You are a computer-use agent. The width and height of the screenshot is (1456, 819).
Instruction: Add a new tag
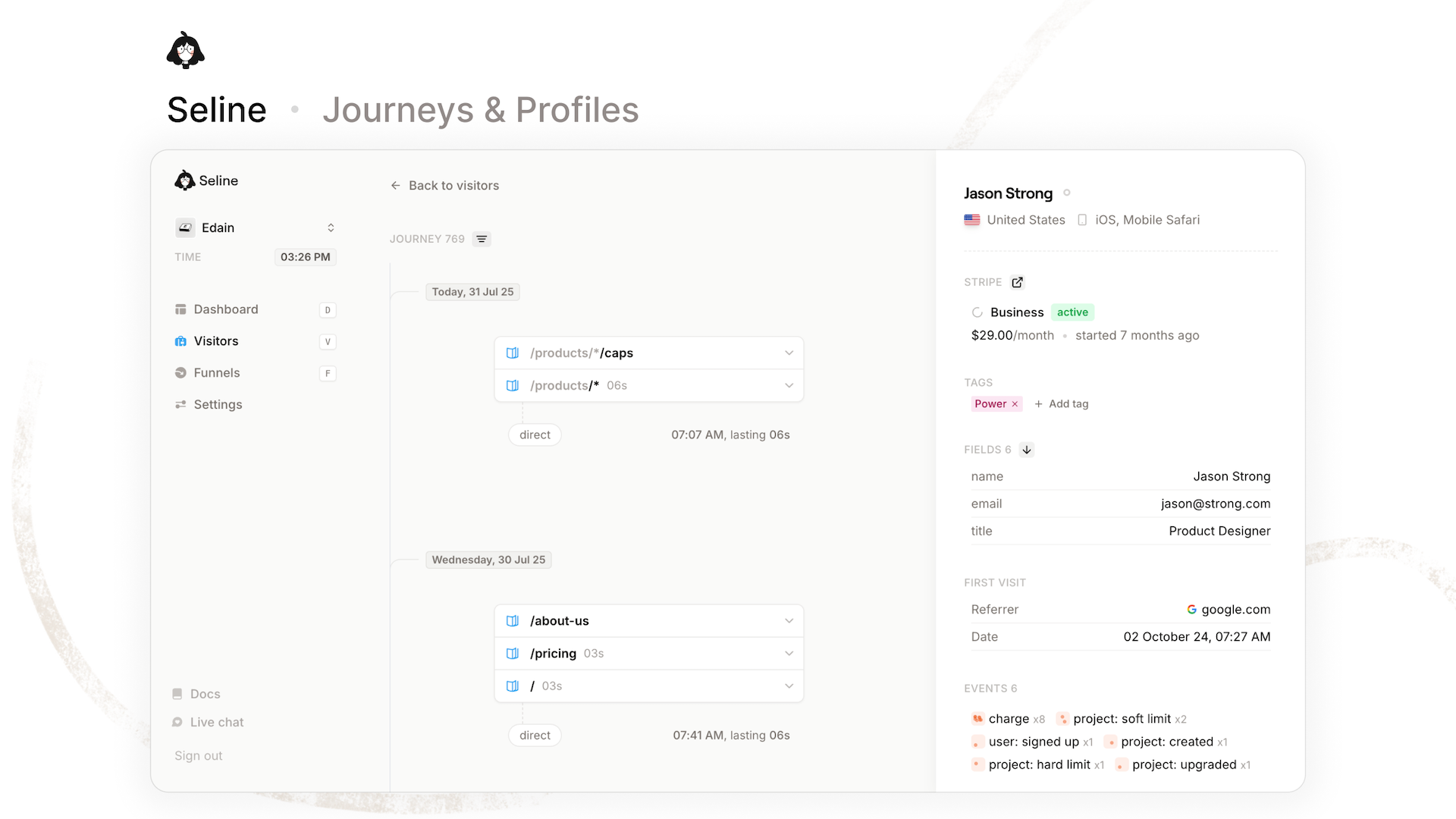point(1061,404)
